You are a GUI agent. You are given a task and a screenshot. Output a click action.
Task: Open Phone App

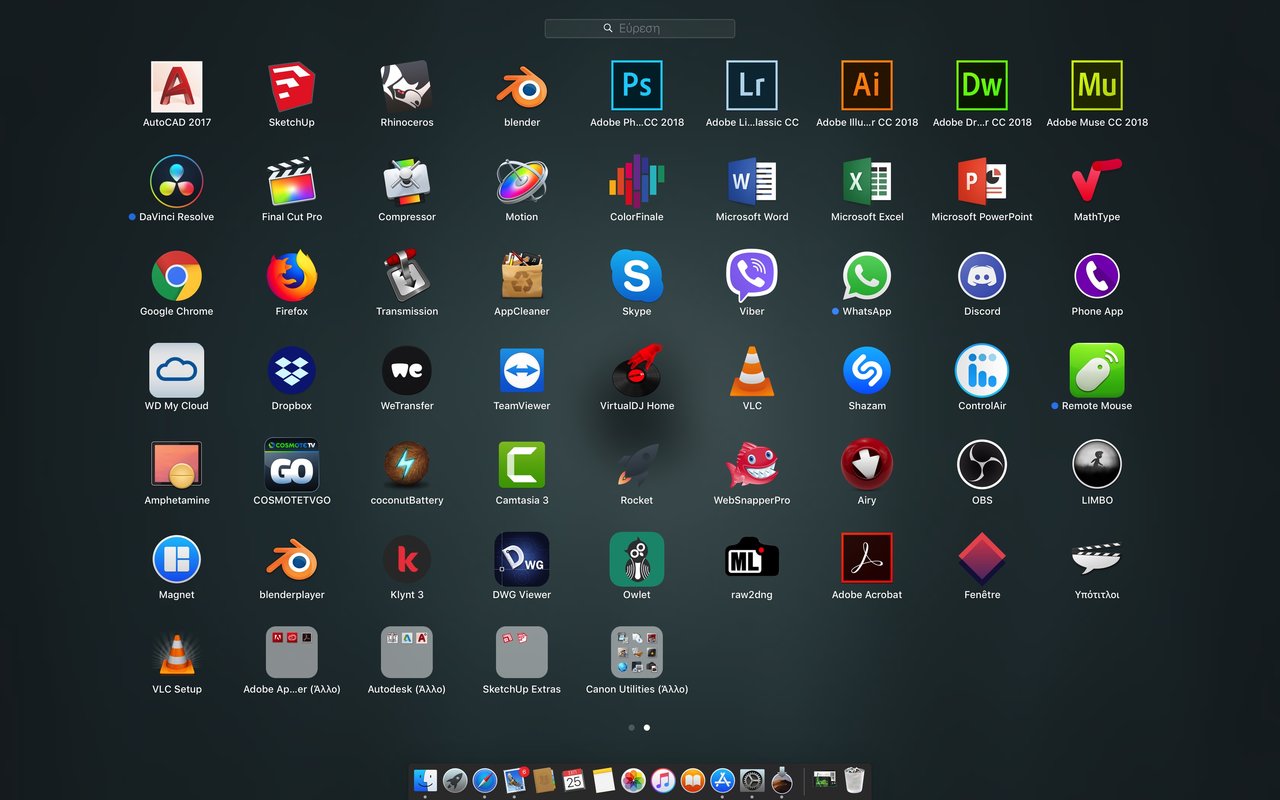tap(1097, 276)
